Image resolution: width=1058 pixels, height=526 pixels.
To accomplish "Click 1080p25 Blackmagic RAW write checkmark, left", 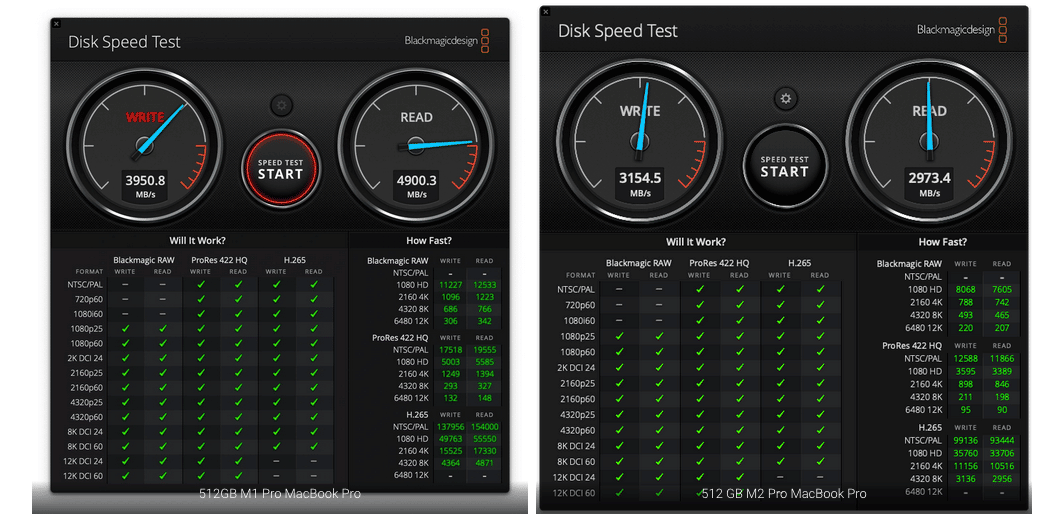I will (x=126, y=328).
